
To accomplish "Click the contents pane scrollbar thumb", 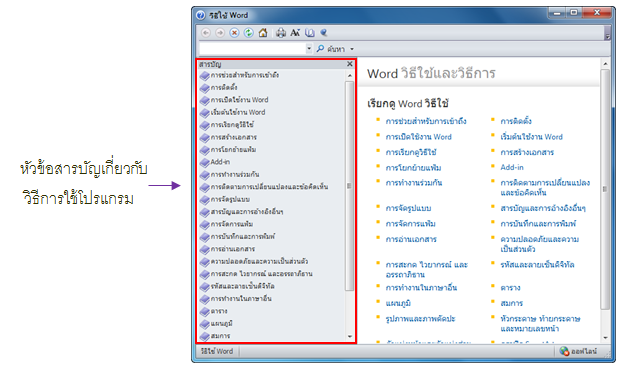I will (x=349, y=186).
